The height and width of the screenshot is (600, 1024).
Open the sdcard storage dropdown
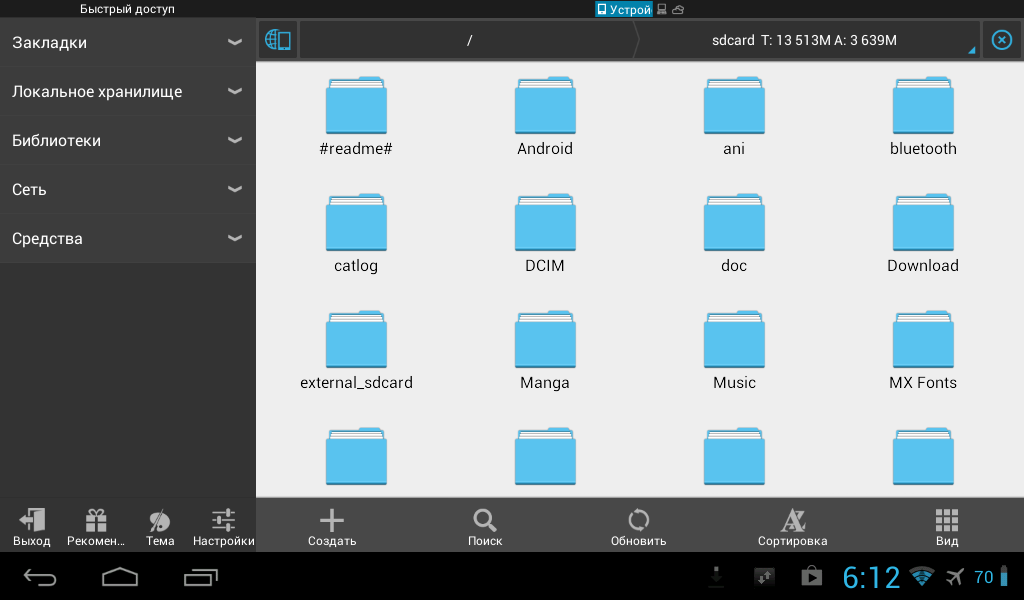tap(808, 40)
